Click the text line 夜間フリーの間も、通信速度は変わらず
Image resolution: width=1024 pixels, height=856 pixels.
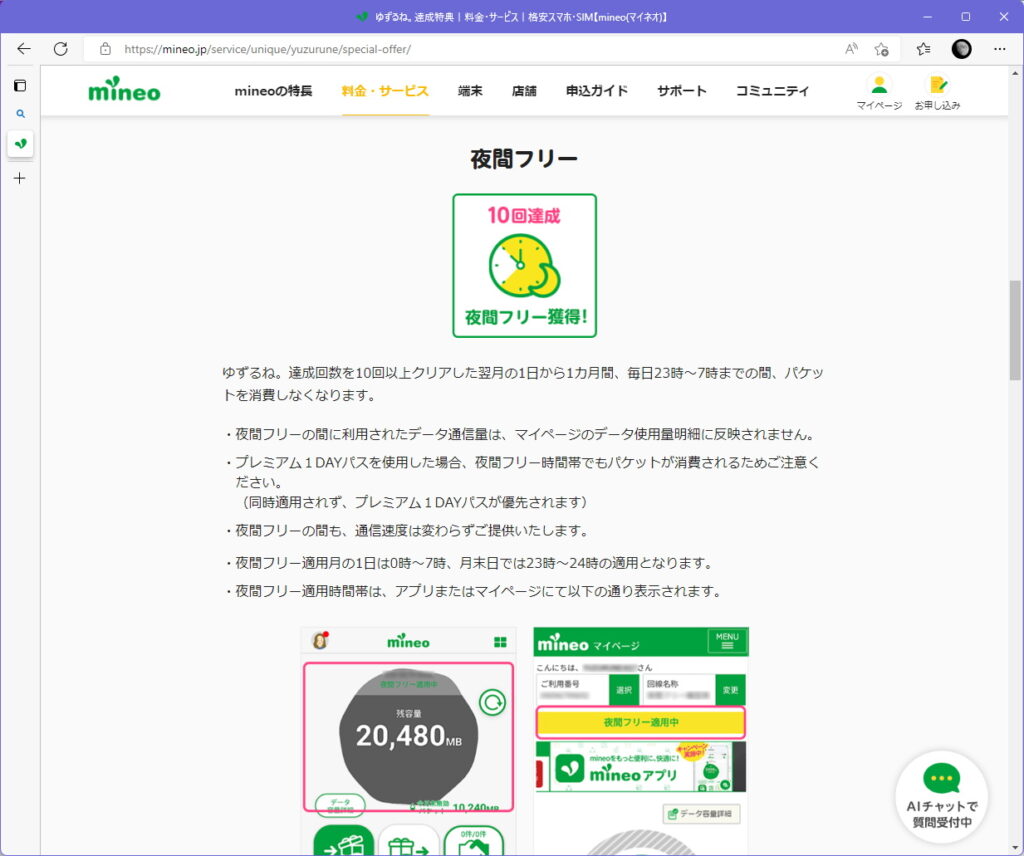point(411,530)
